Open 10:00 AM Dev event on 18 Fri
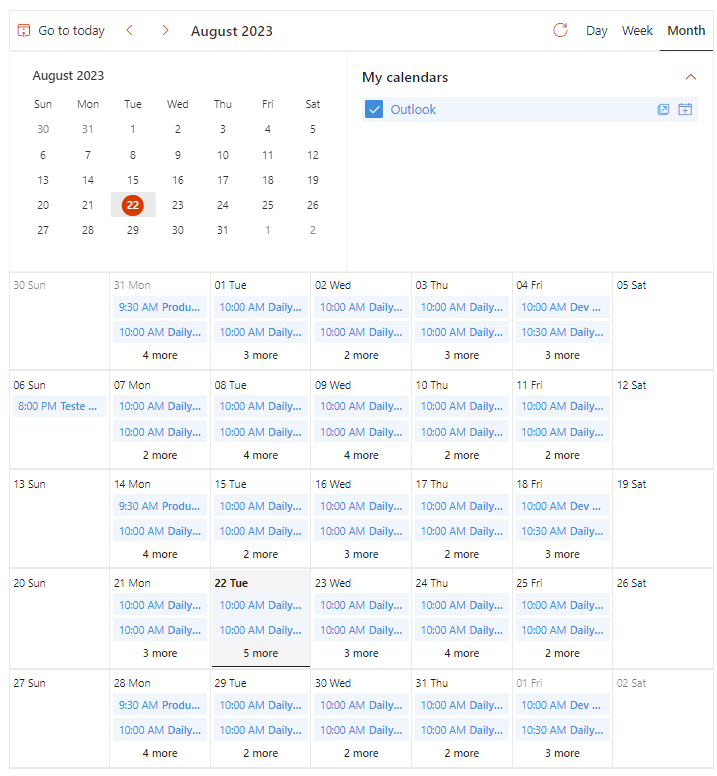This screenshot has width=717, height=776. [562, 506]
